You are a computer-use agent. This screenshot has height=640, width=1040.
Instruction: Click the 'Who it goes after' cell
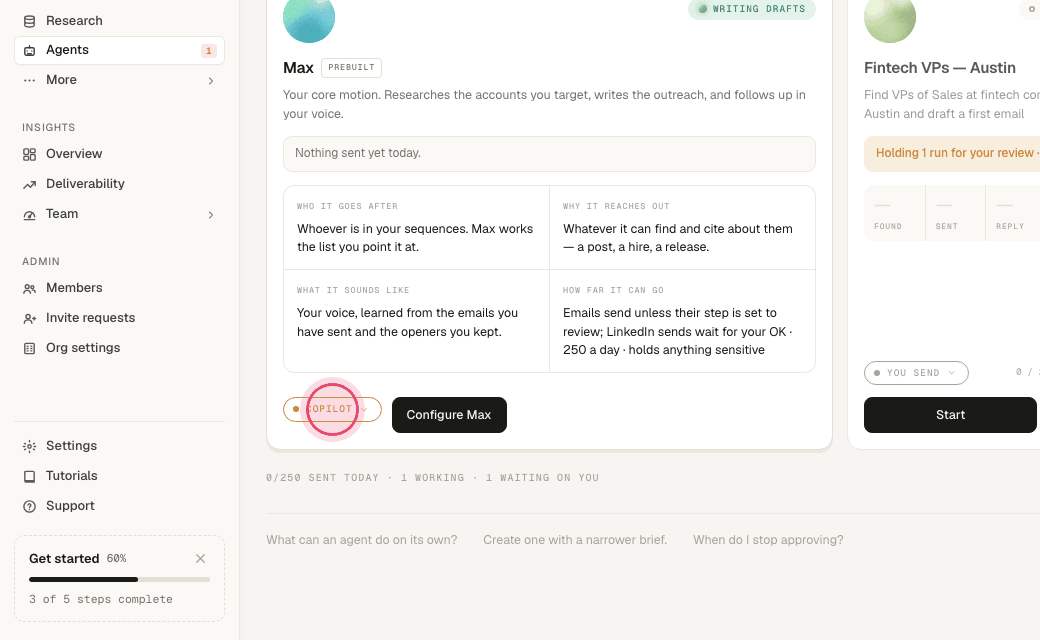point(417,227)
